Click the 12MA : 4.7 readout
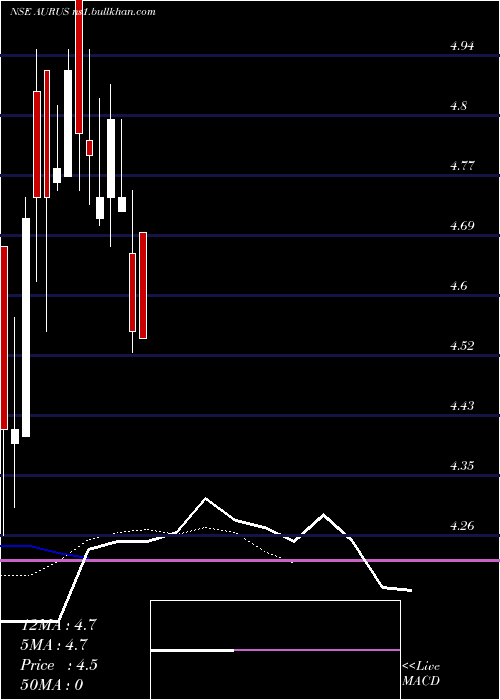 click(x=58, y=625)
